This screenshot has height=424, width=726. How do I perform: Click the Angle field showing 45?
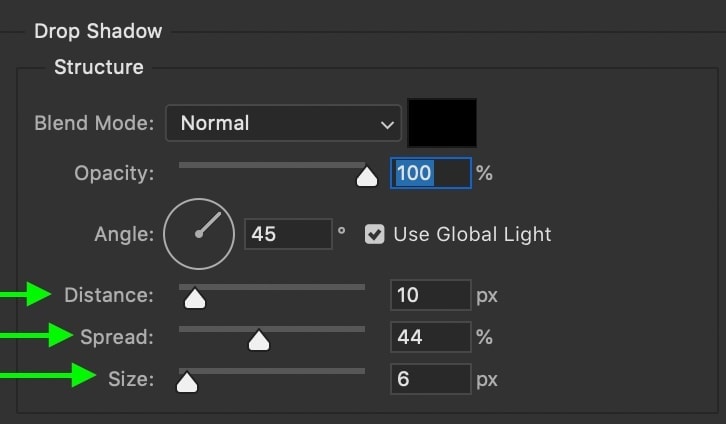288,234
